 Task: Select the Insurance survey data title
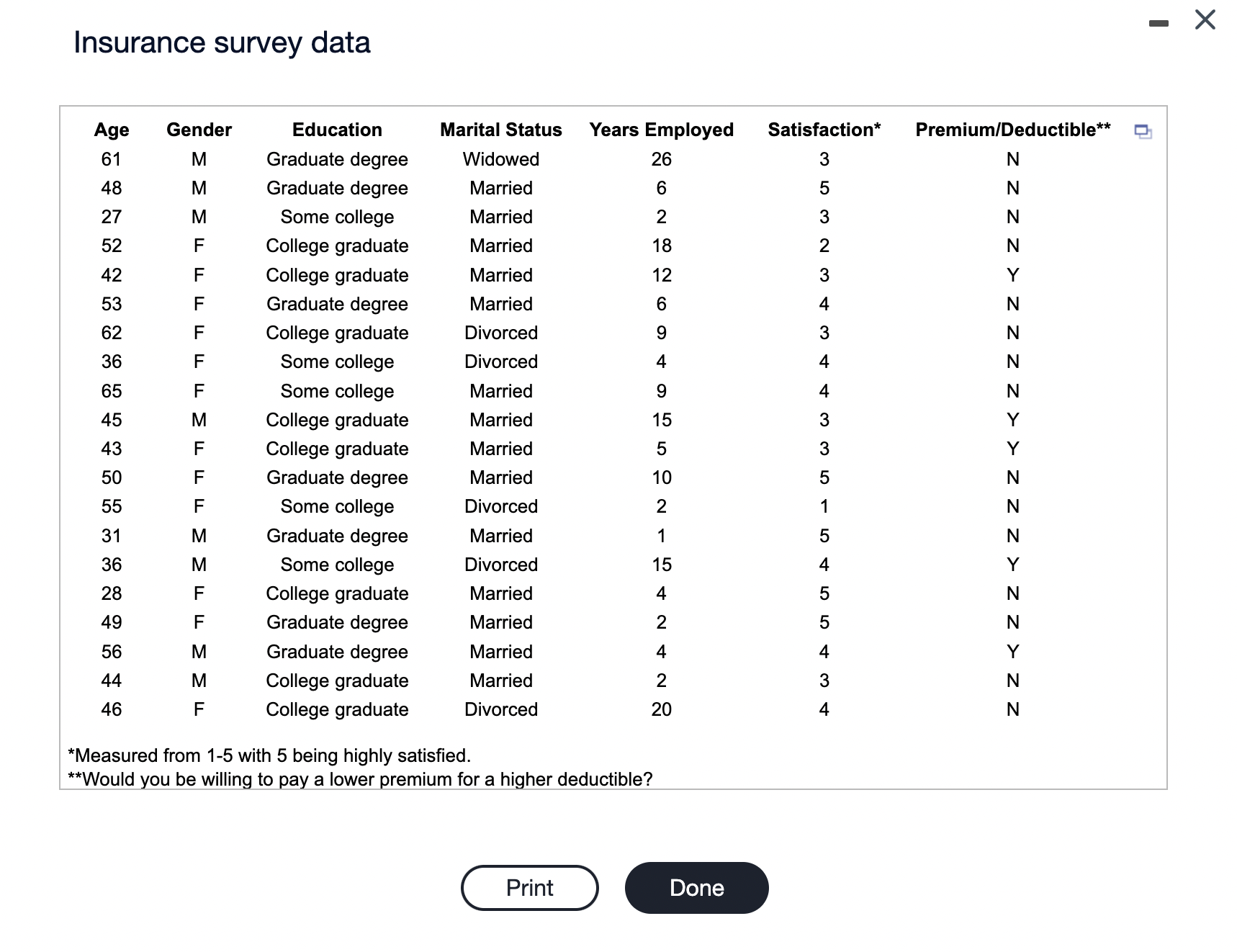click(221, 42)
